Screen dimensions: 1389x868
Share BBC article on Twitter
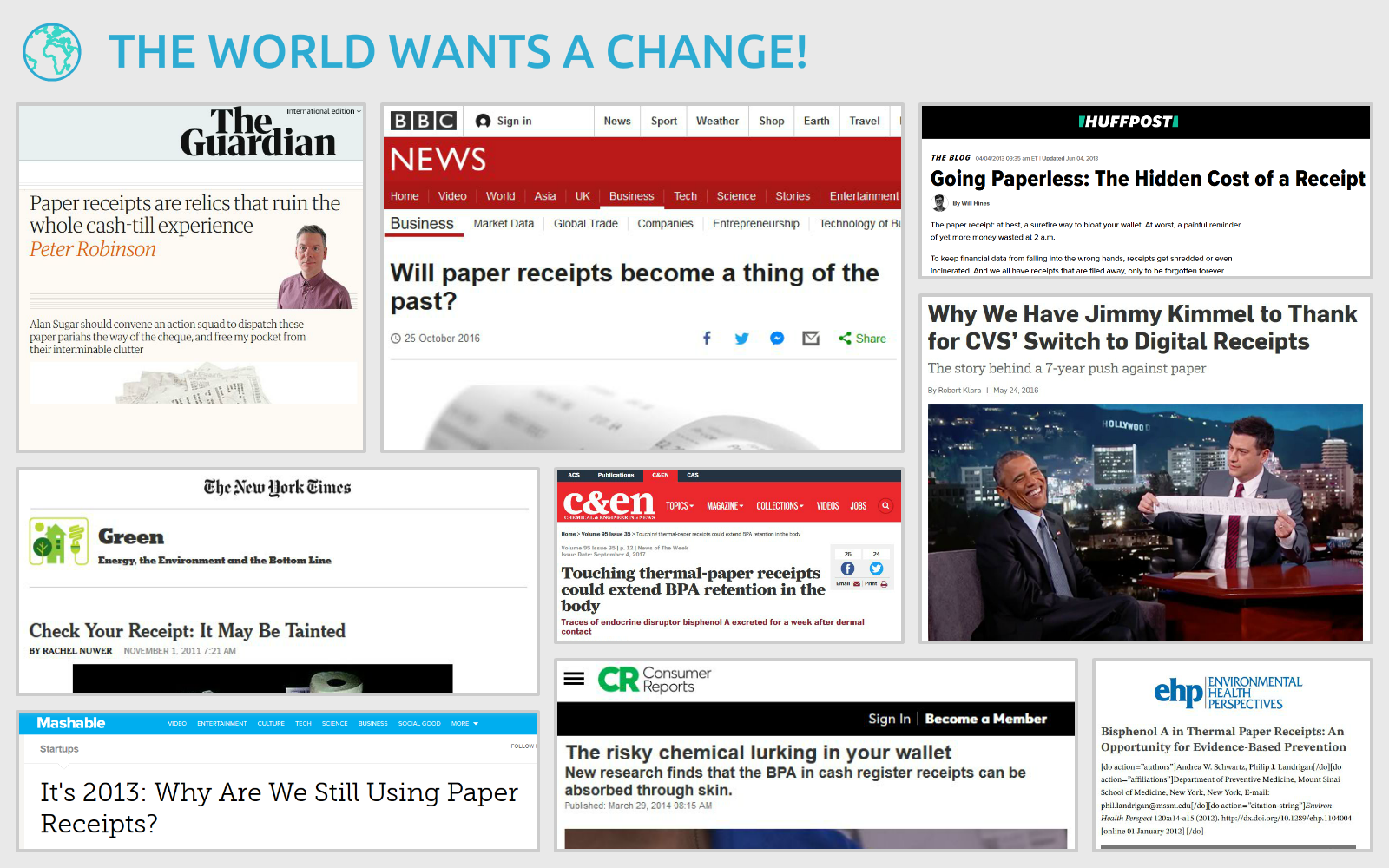click(x=741, y=339)
